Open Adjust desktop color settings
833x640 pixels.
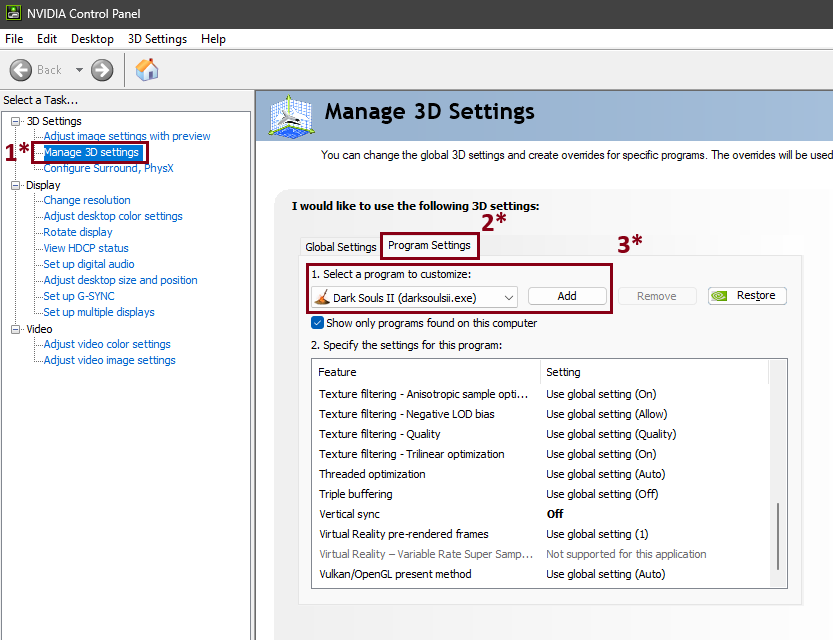pyautogui.click(x=113, y=216)
